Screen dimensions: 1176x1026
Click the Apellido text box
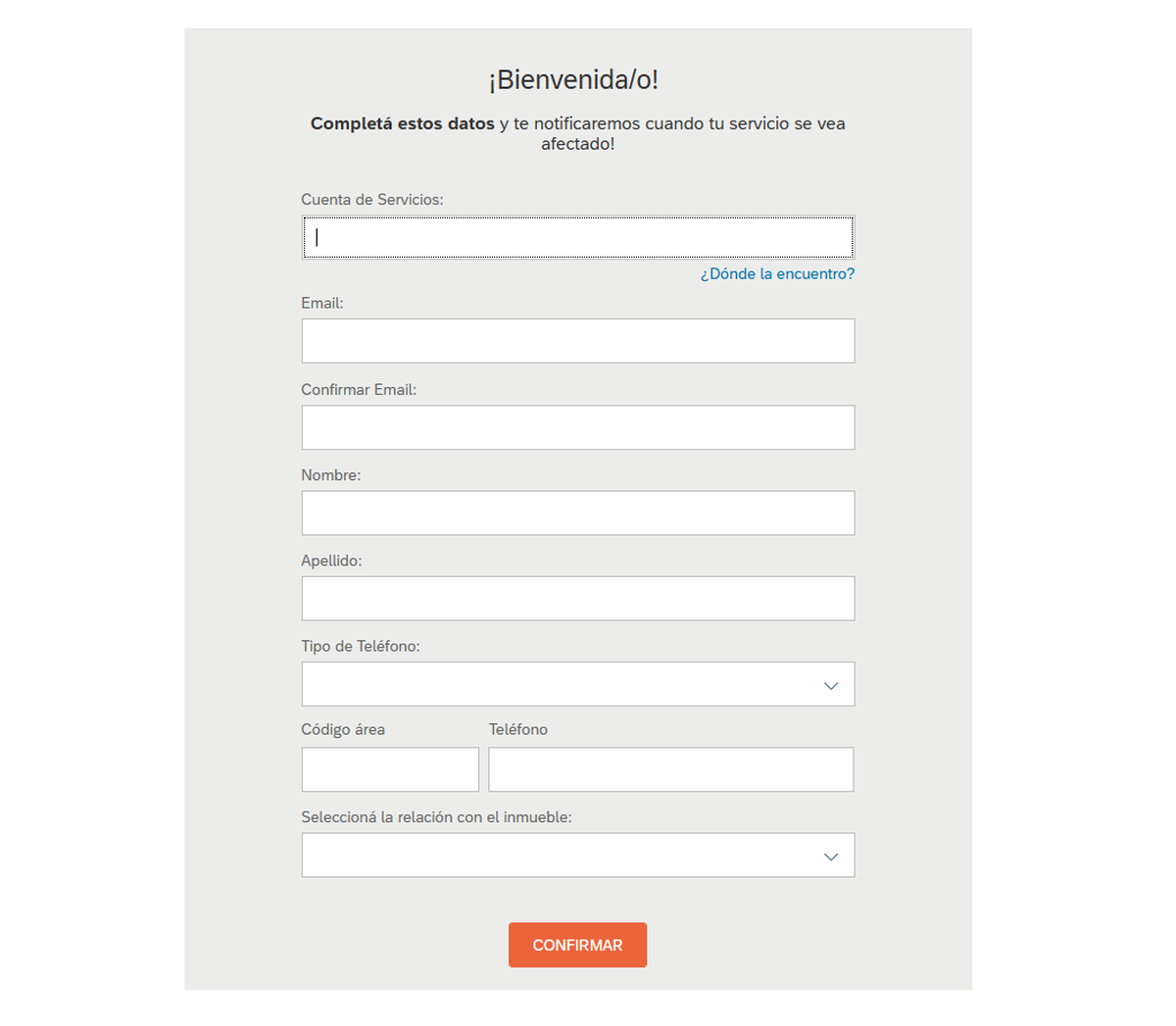click(577, 598)
